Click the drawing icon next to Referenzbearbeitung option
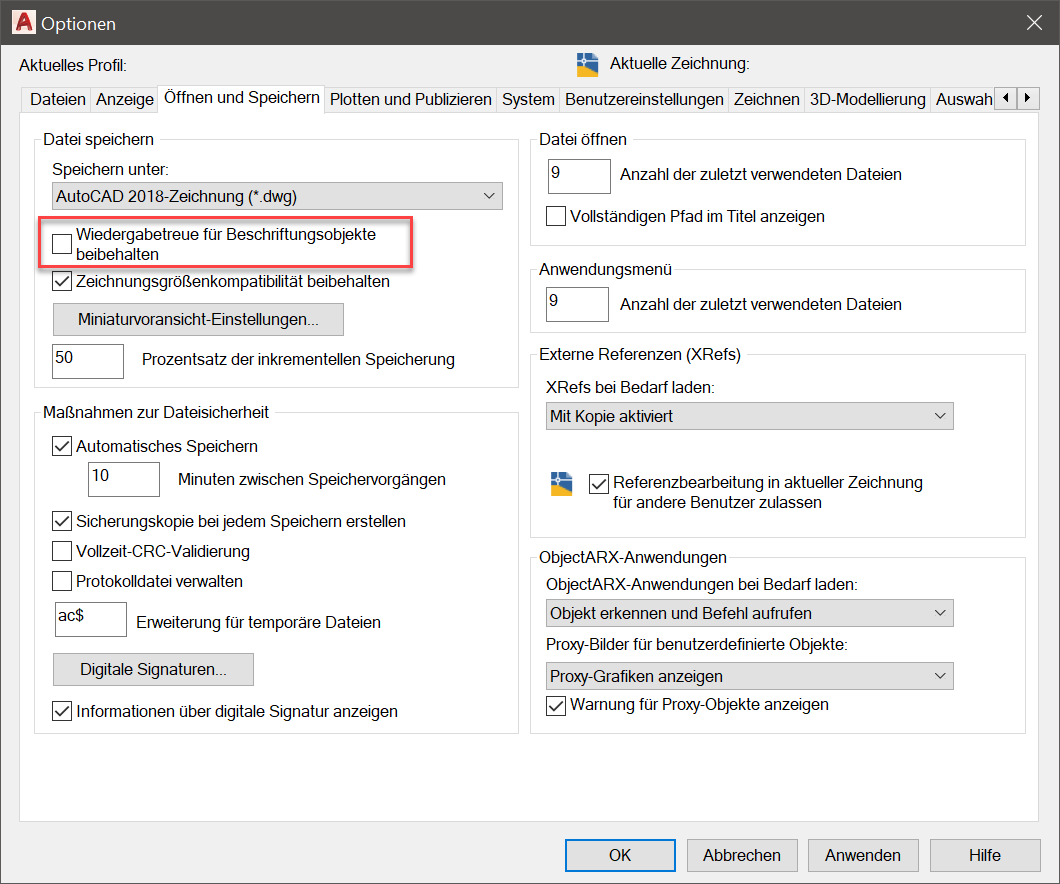This screenshot has height=884, width=1060. tap(561, 484)
